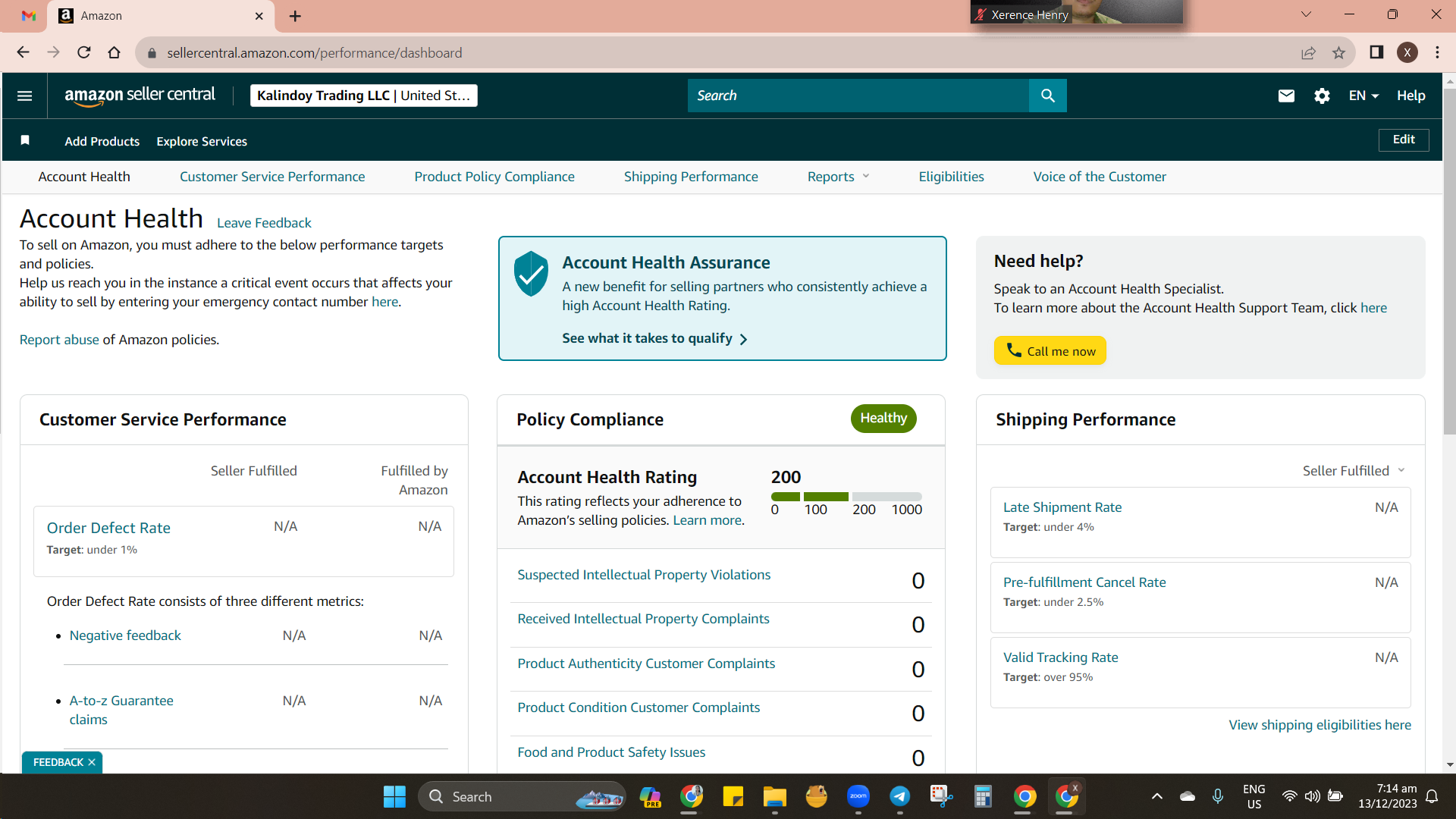Open the Valid Tracking Rate link

click(1060, 657)
